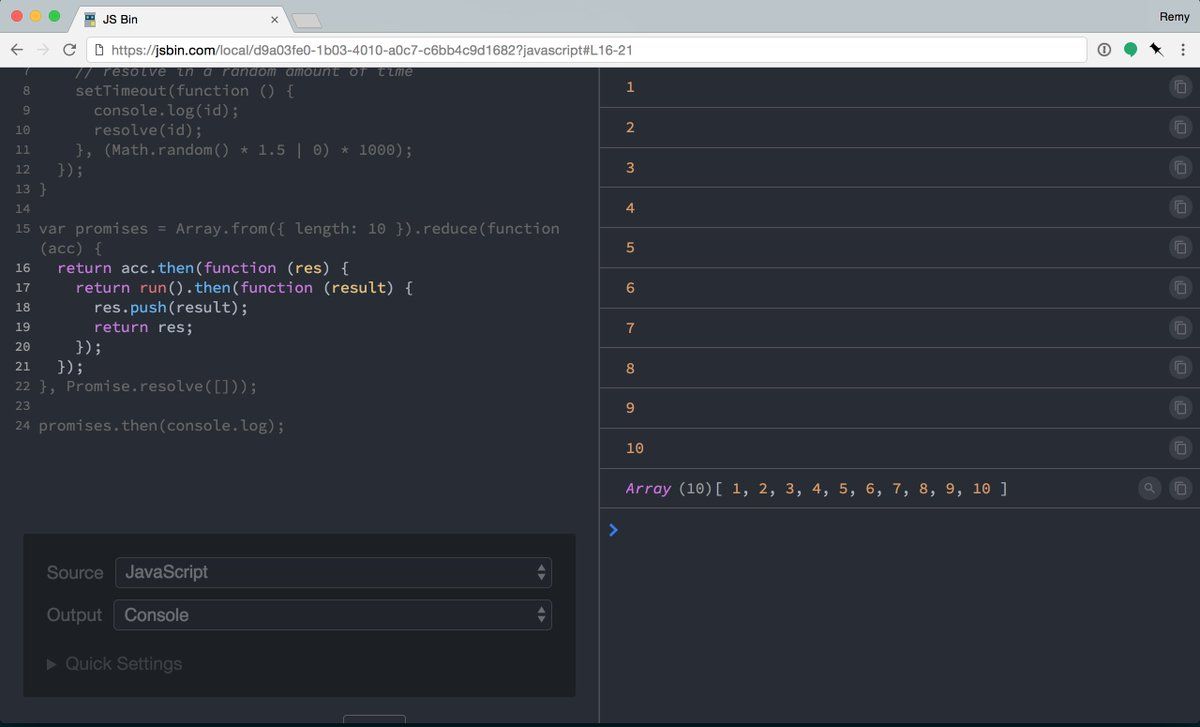Copy the console output line "5"
This screenshot has height=727, width=1200.
click(x=1180, y=248)
